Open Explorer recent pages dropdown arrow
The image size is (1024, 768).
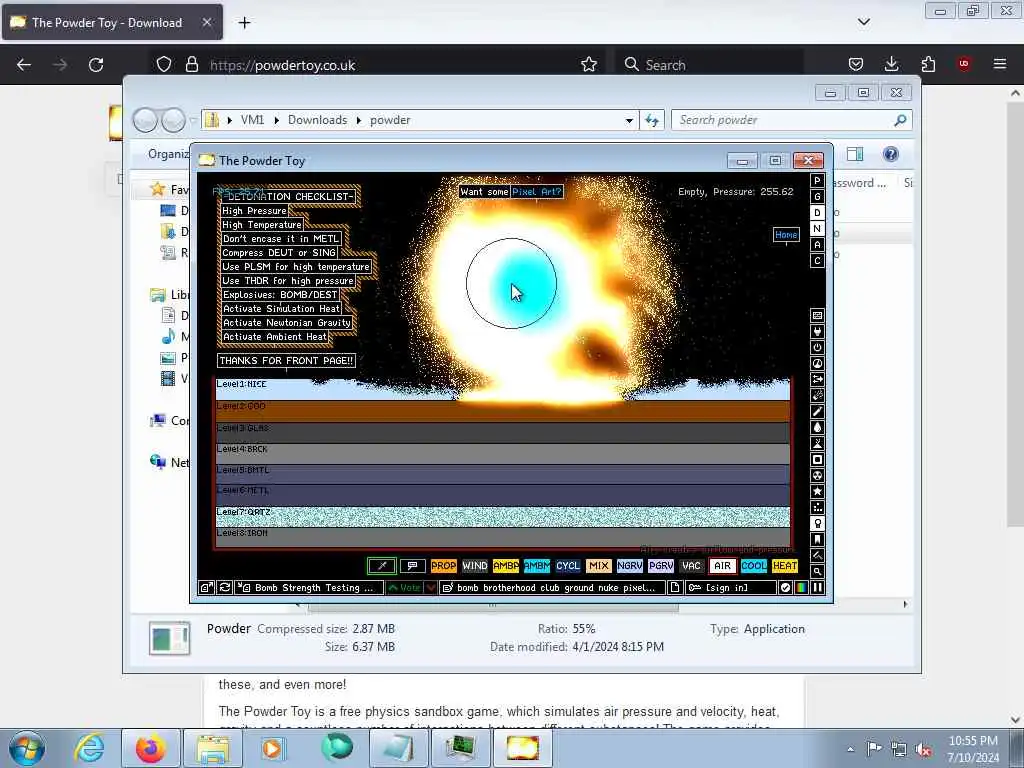pos(193,120)
